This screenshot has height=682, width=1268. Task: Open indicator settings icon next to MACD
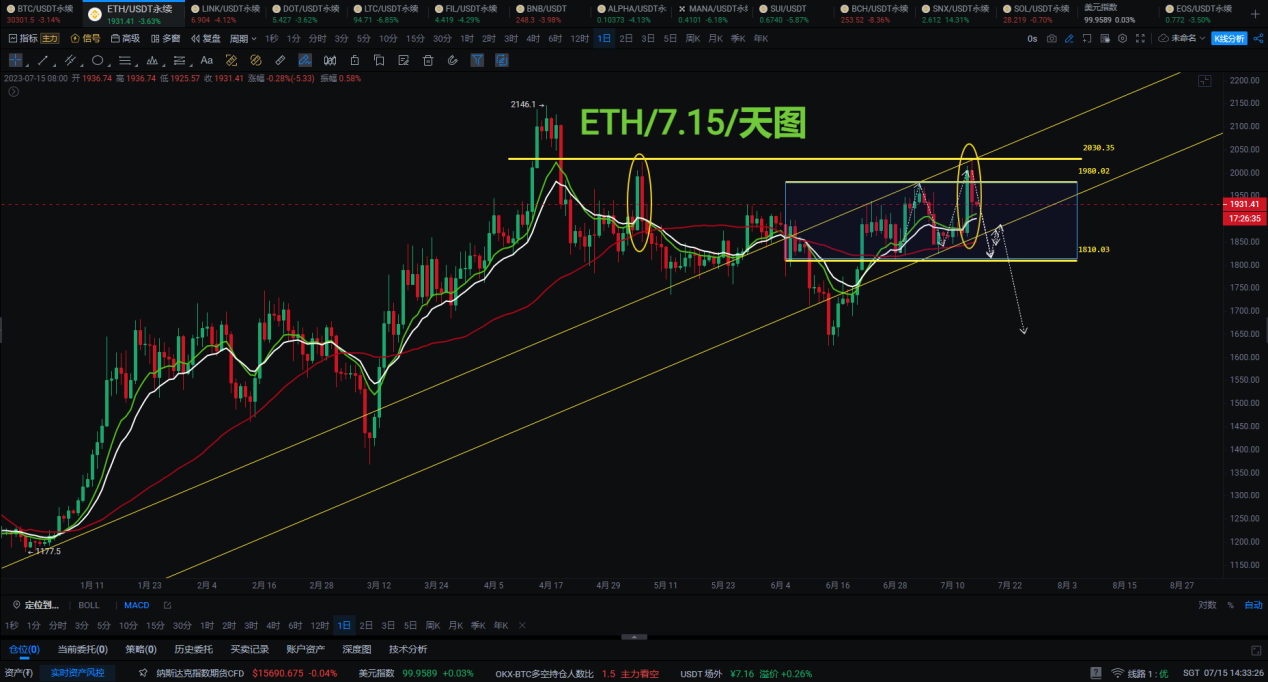167,605
